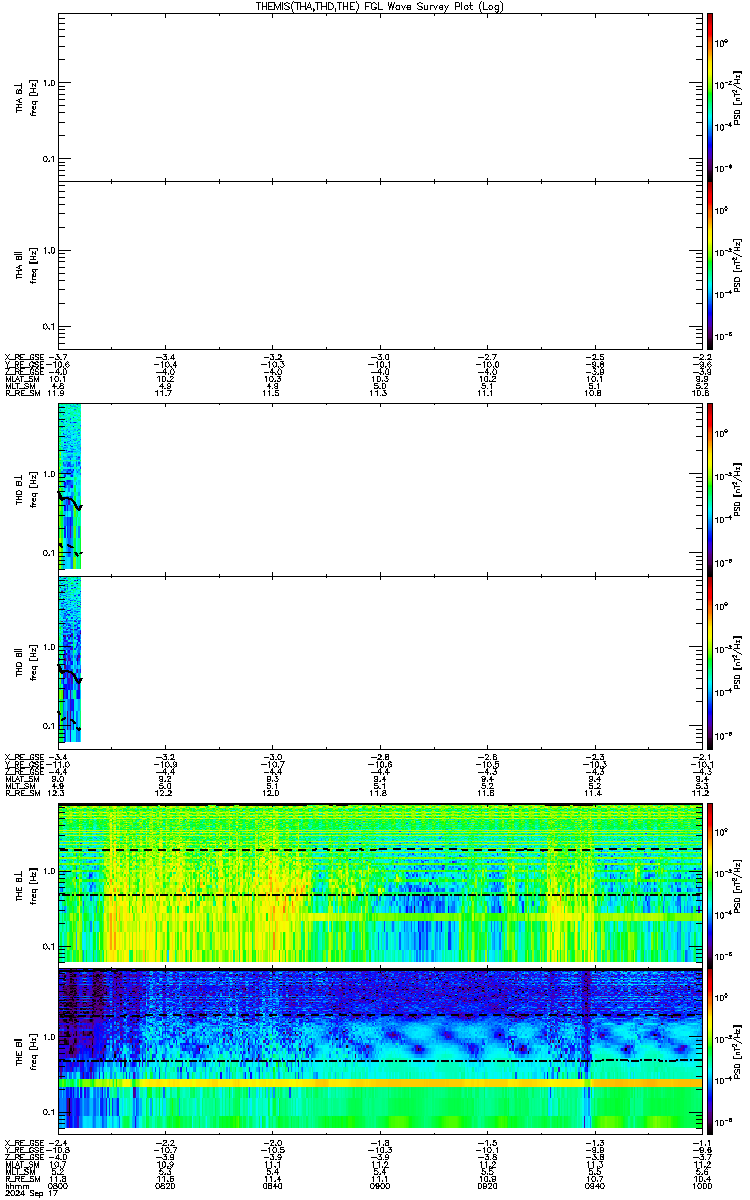
Task: Click the color bar beside the THD BL panel
Action: [709, 488]
